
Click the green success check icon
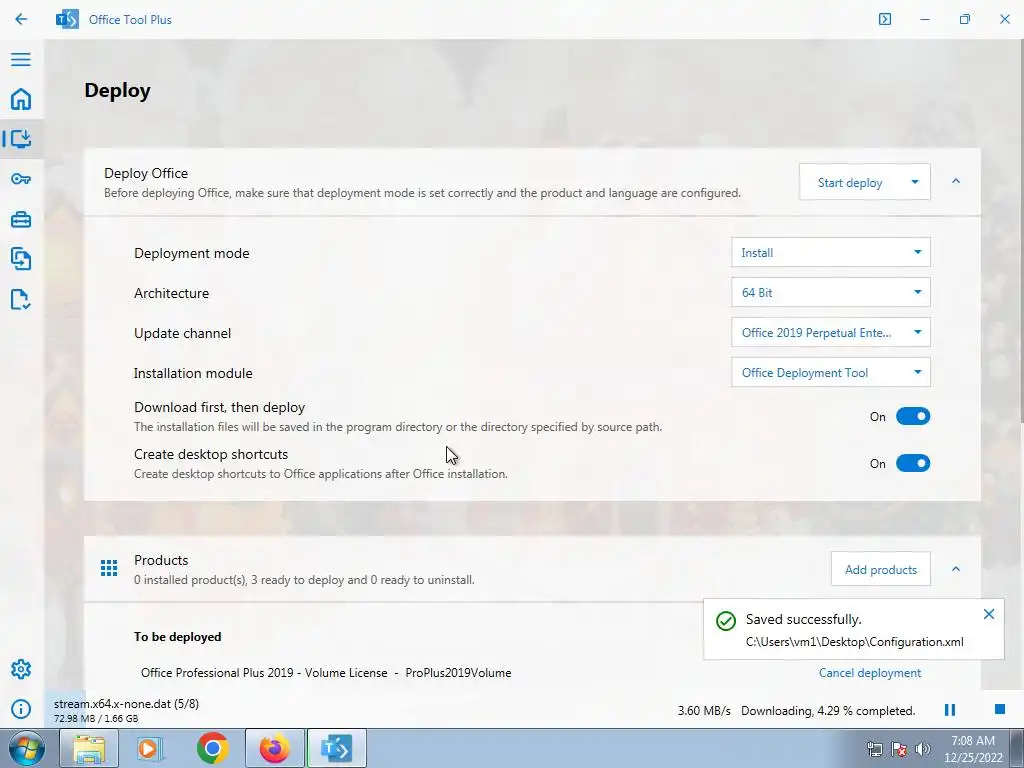726,620
